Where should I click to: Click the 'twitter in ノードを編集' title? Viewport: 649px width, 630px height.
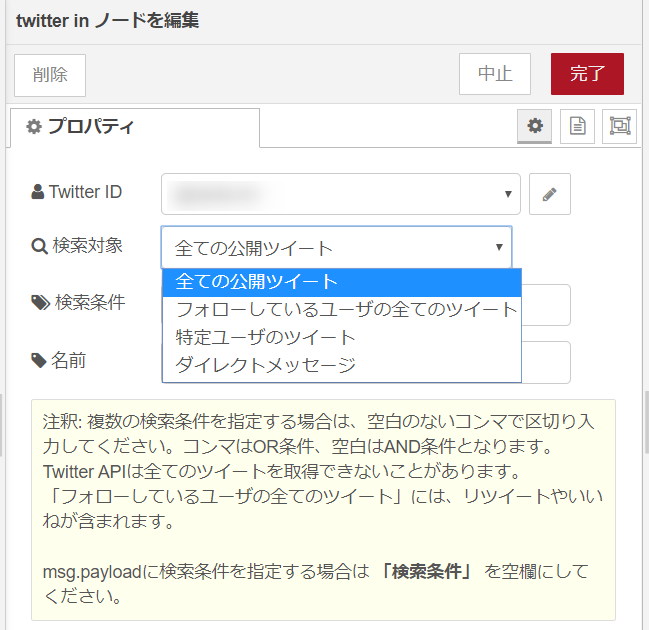108,21
